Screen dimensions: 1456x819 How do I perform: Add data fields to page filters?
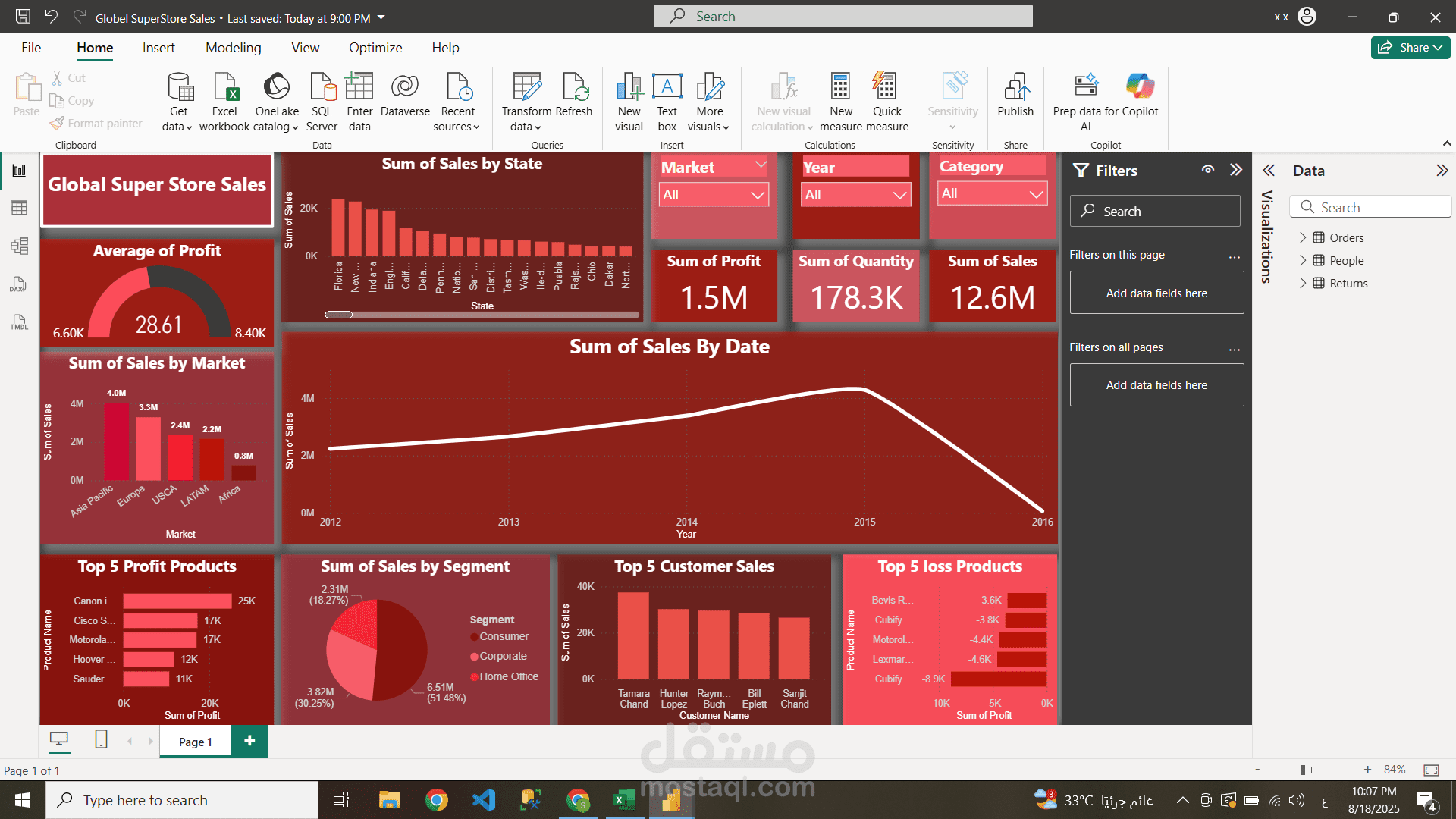point(1156,293)
